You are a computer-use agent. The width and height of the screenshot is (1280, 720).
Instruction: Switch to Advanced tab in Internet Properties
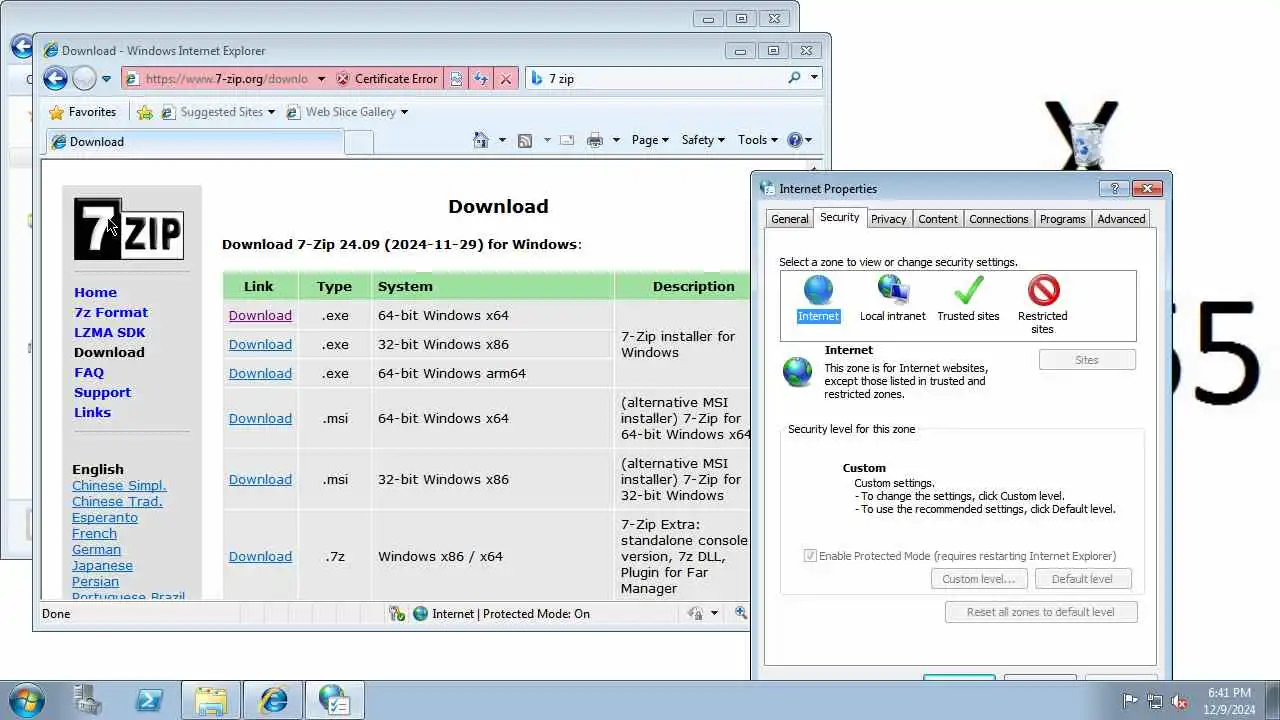point(1121,219)
